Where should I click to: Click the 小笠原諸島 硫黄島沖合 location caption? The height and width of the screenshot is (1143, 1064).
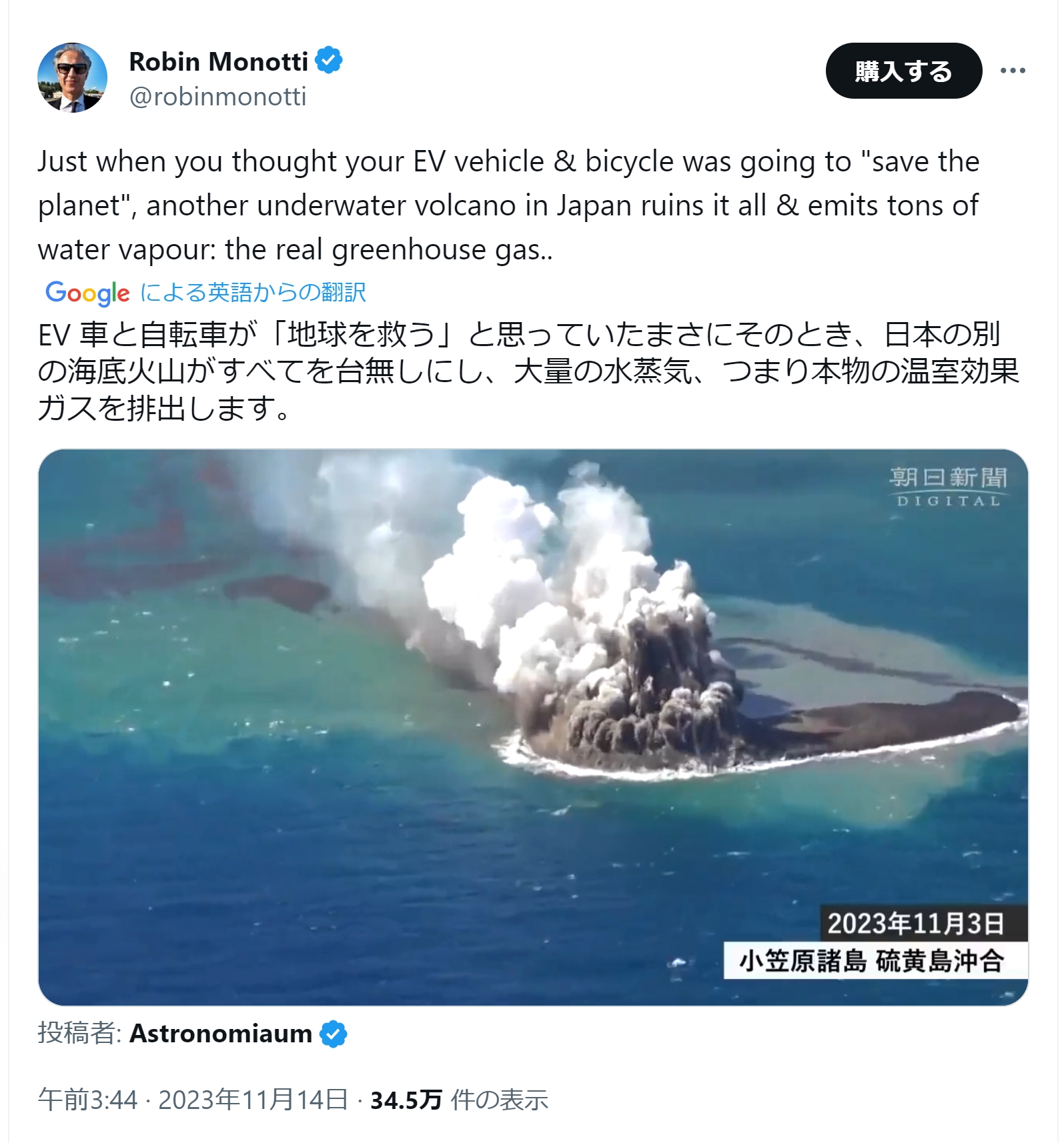point(871,961)
